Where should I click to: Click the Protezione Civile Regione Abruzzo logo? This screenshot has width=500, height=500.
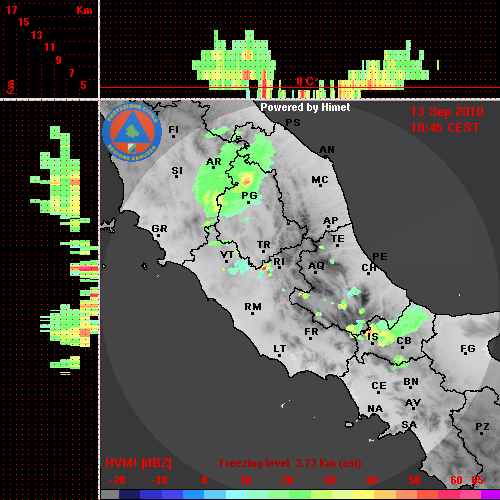132,132
